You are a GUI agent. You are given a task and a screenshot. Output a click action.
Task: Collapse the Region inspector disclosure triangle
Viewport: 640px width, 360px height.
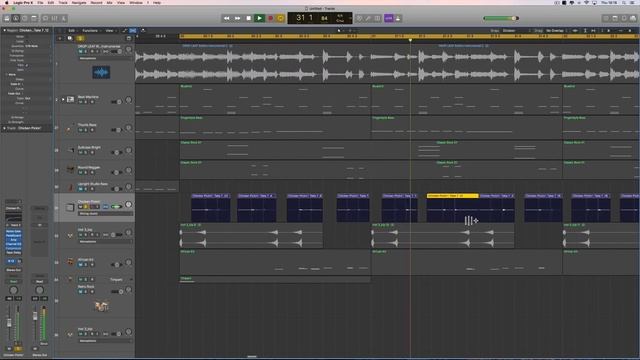[x=4, y=30]
